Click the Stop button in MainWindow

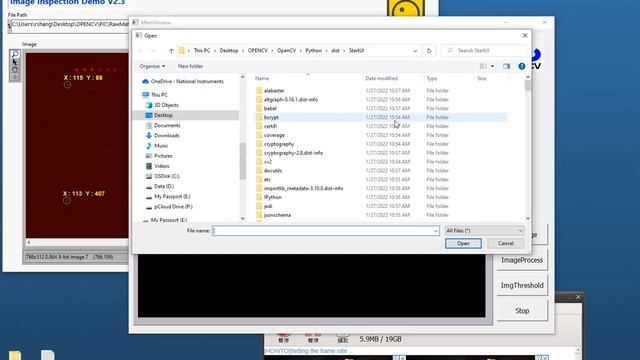(x=522, y=311)
